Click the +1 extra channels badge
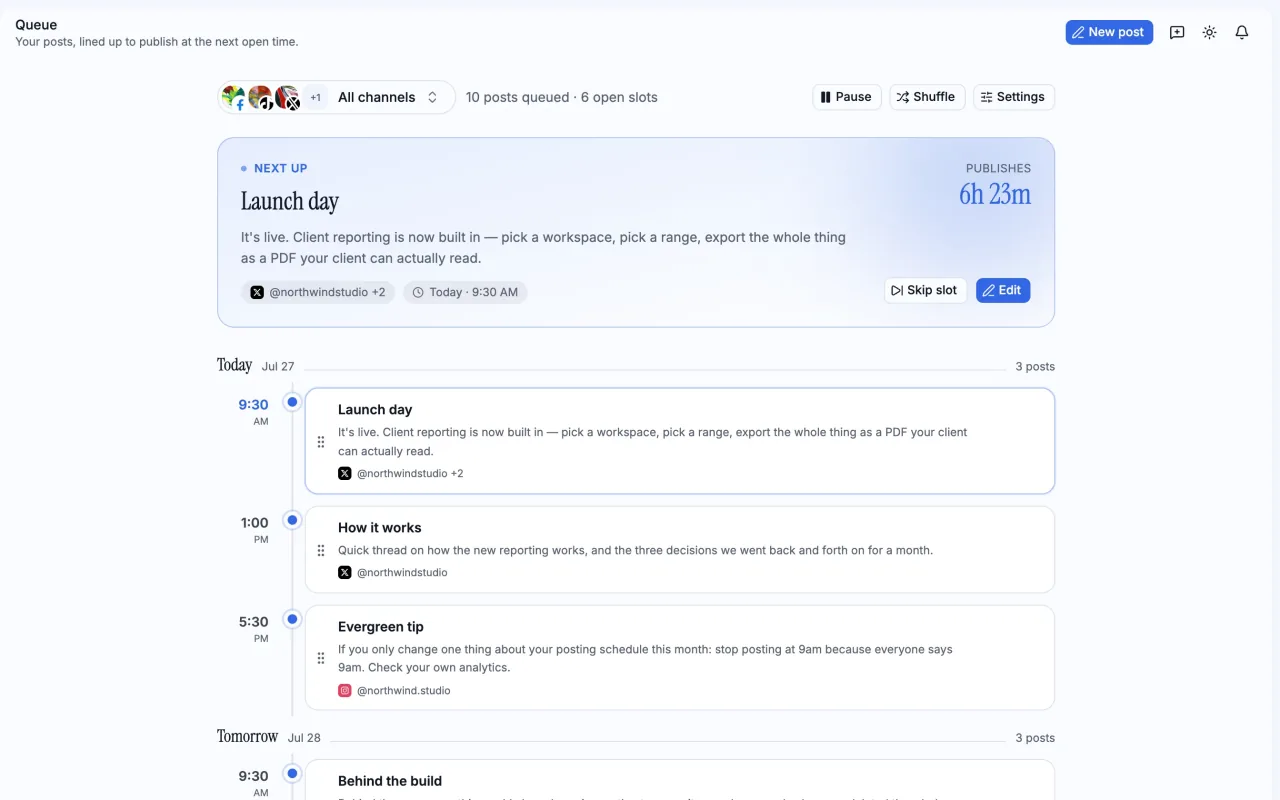Image resolution: width=1280 pixels, height=800 pixels. 315,97
